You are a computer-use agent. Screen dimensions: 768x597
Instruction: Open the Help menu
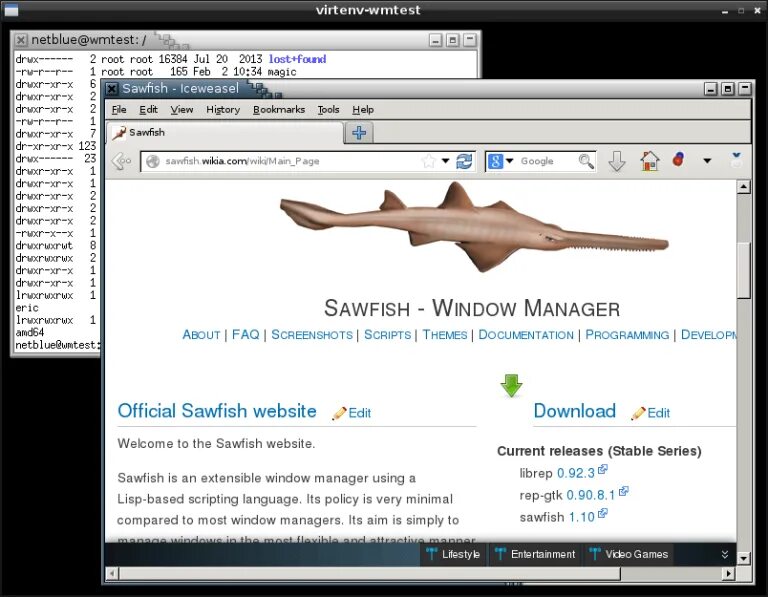(363, 110)
